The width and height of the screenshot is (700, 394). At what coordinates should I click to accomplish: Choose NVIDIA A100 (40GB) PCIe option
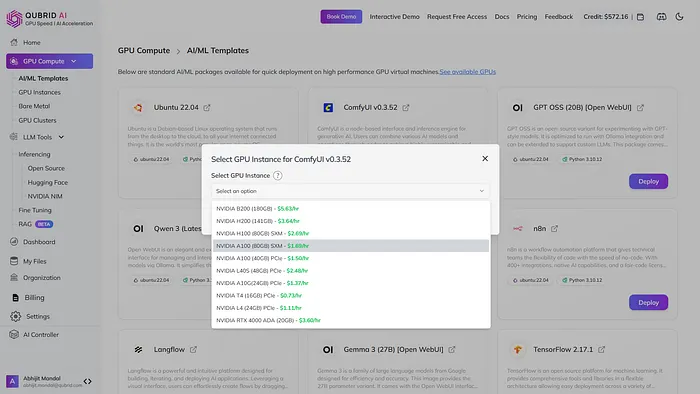click(351, 258)
